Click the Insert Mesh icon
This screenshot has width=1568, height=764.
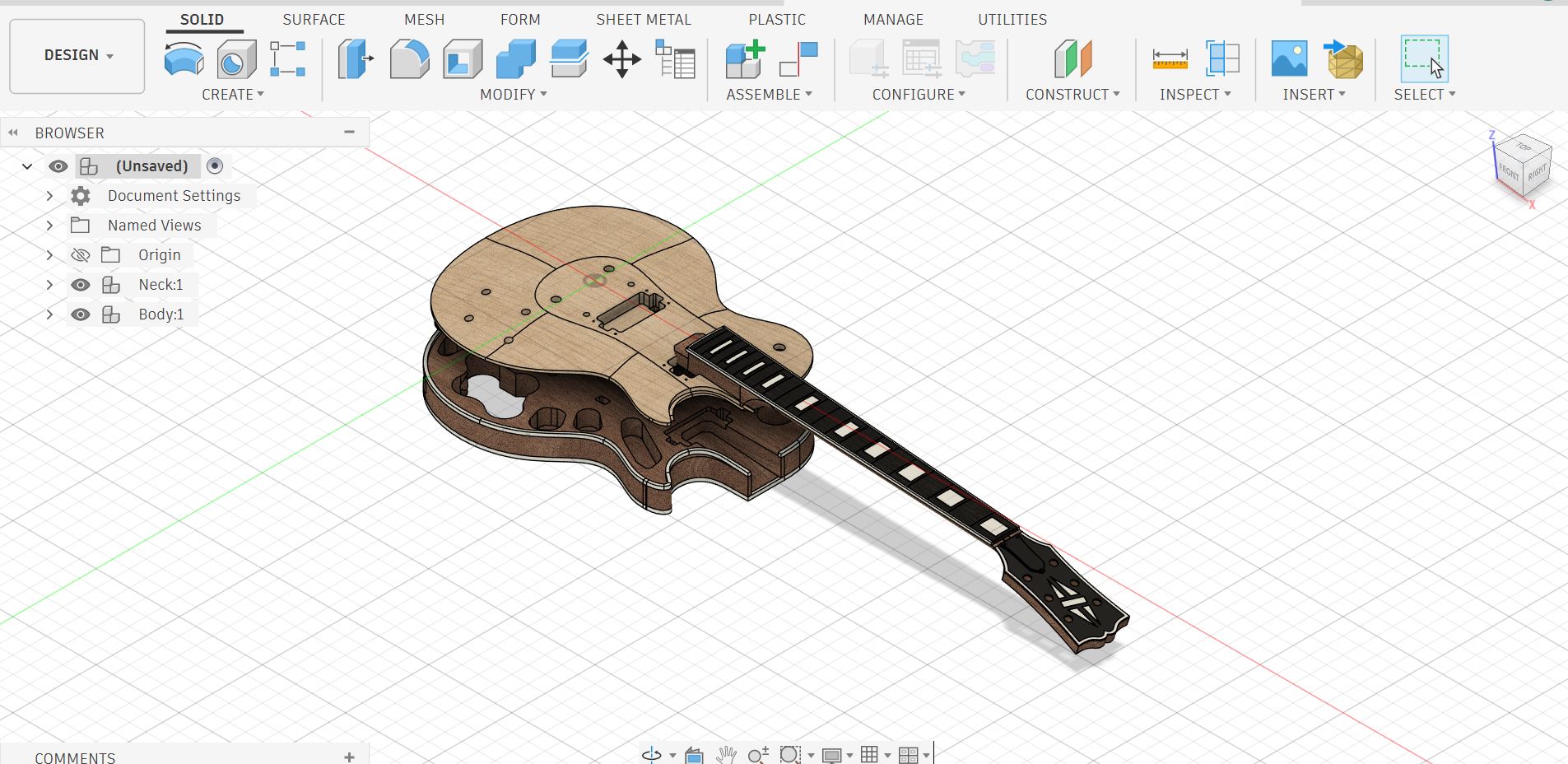pyautogui.click(x=1343, y=59)
